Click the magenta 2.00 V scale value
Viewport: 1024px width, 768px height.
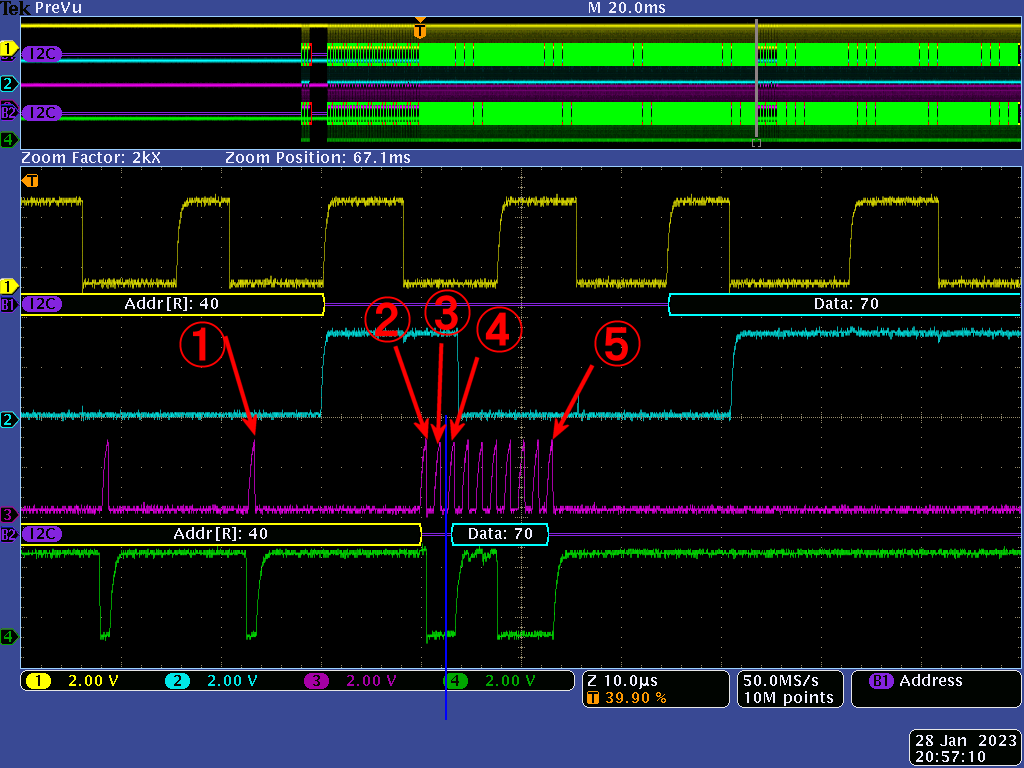[x=372, y=681]
